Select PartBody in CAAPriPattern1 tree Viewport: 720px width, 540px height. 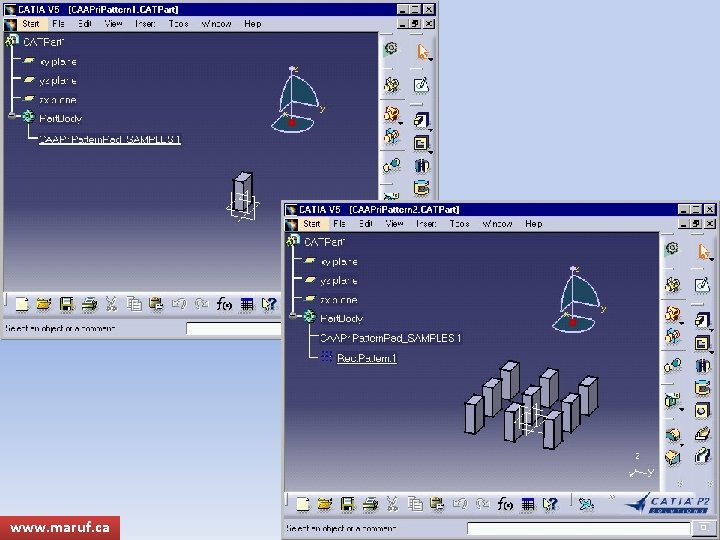(60, 118)
